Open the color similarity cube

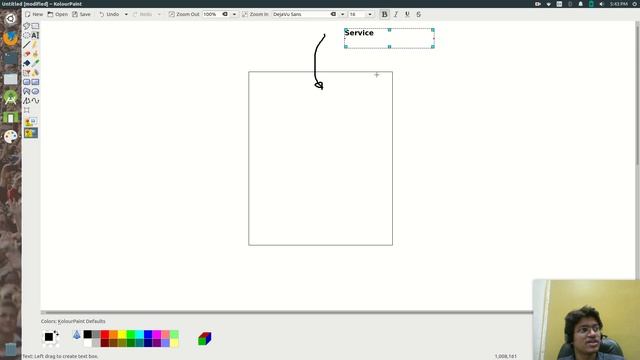204,338
